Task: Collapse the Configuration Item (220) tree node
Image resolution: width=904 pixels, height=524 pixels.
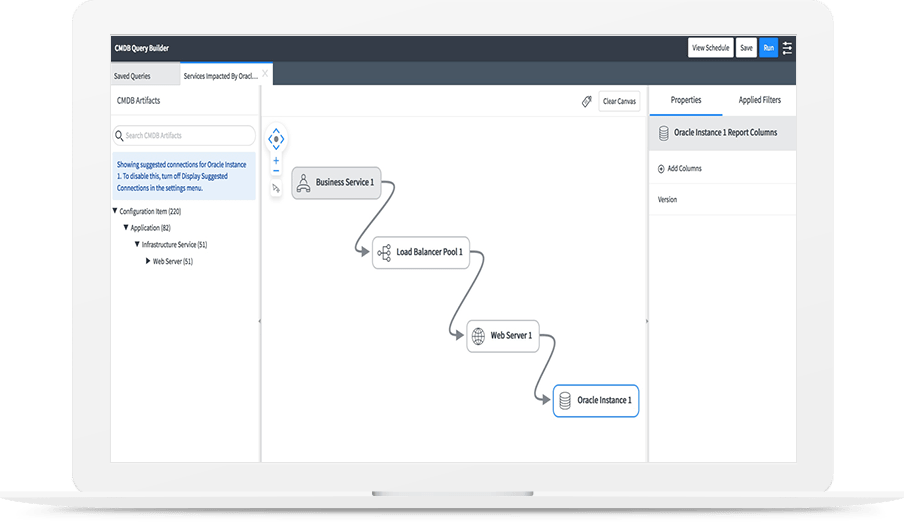Action: 115,211
